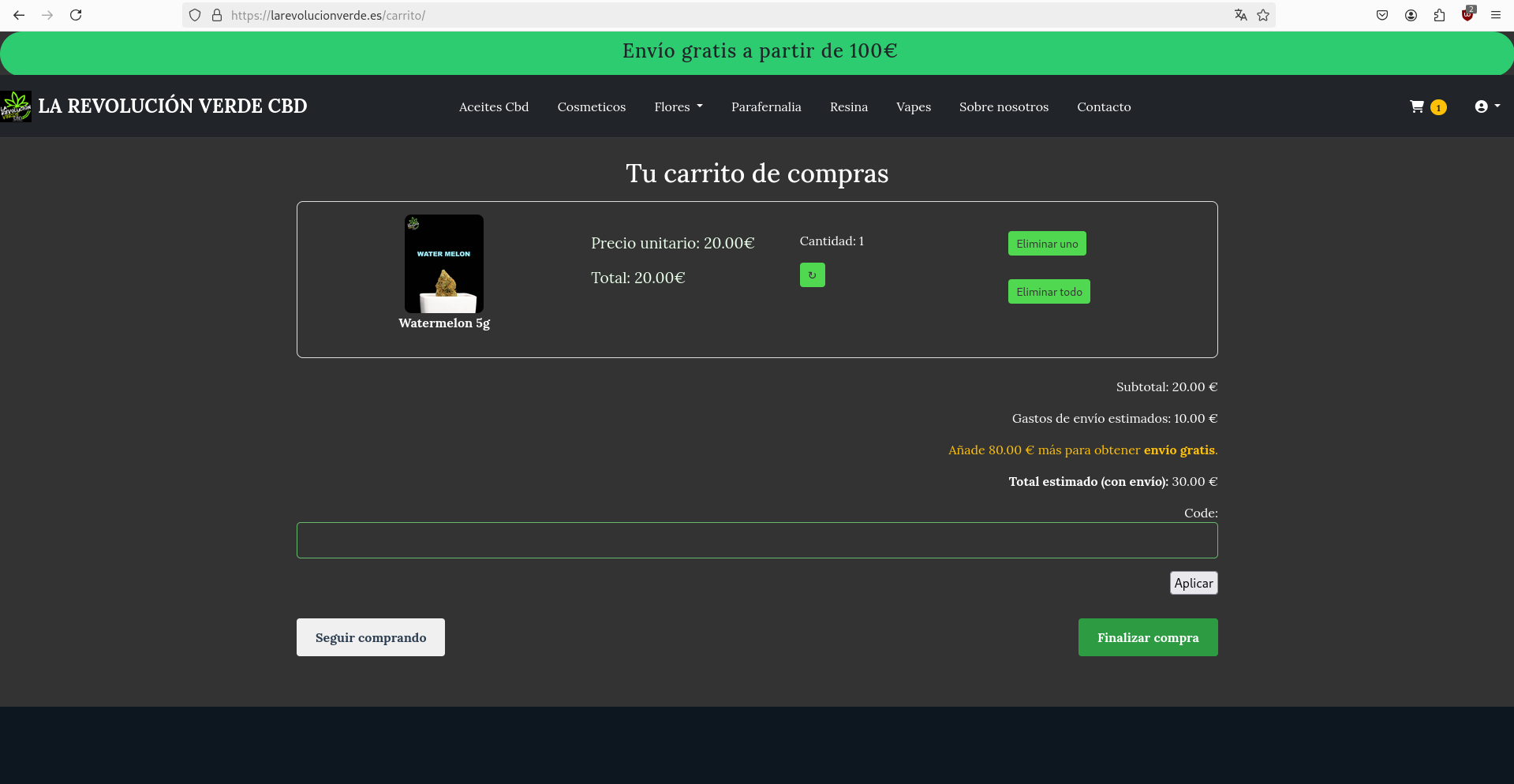Open browser extensions icon
Viewport: 1514px width, 784px height.
tap(1439, 15)
